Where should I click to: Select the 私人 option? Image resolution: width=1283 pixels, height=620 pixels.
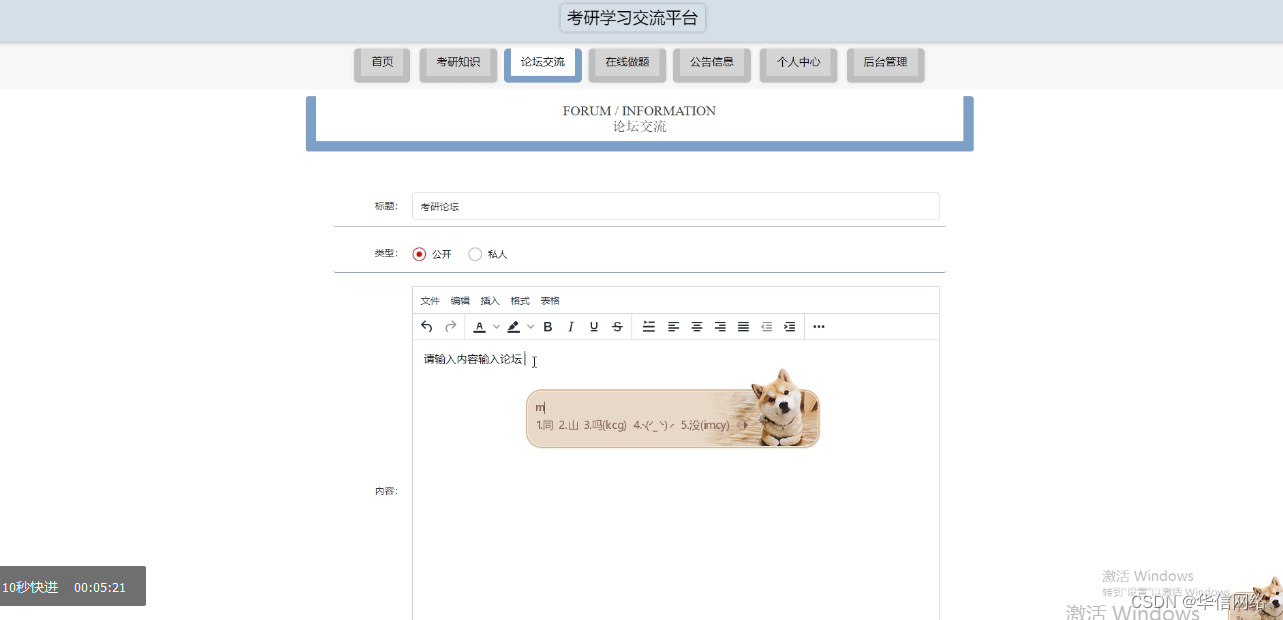[x=475, y=254]
